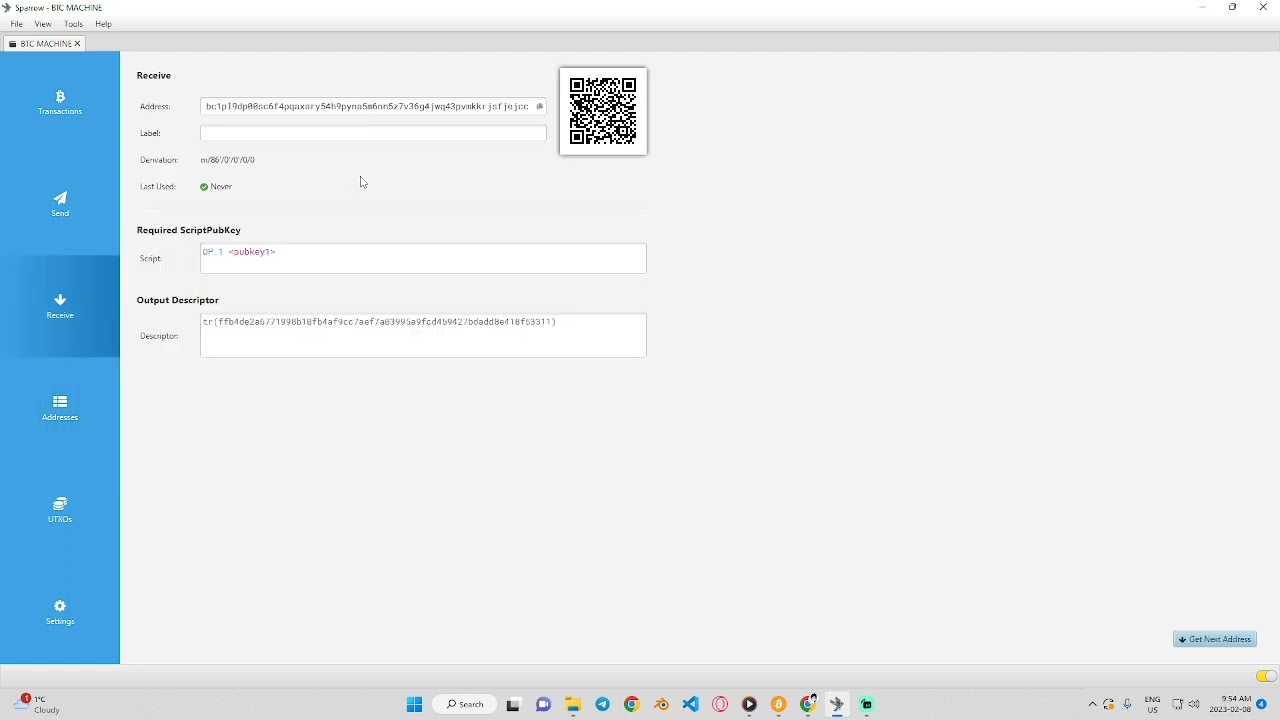Open the Windows Start menu
This screenshot has width=1280, height=720.
click(414, 704)
